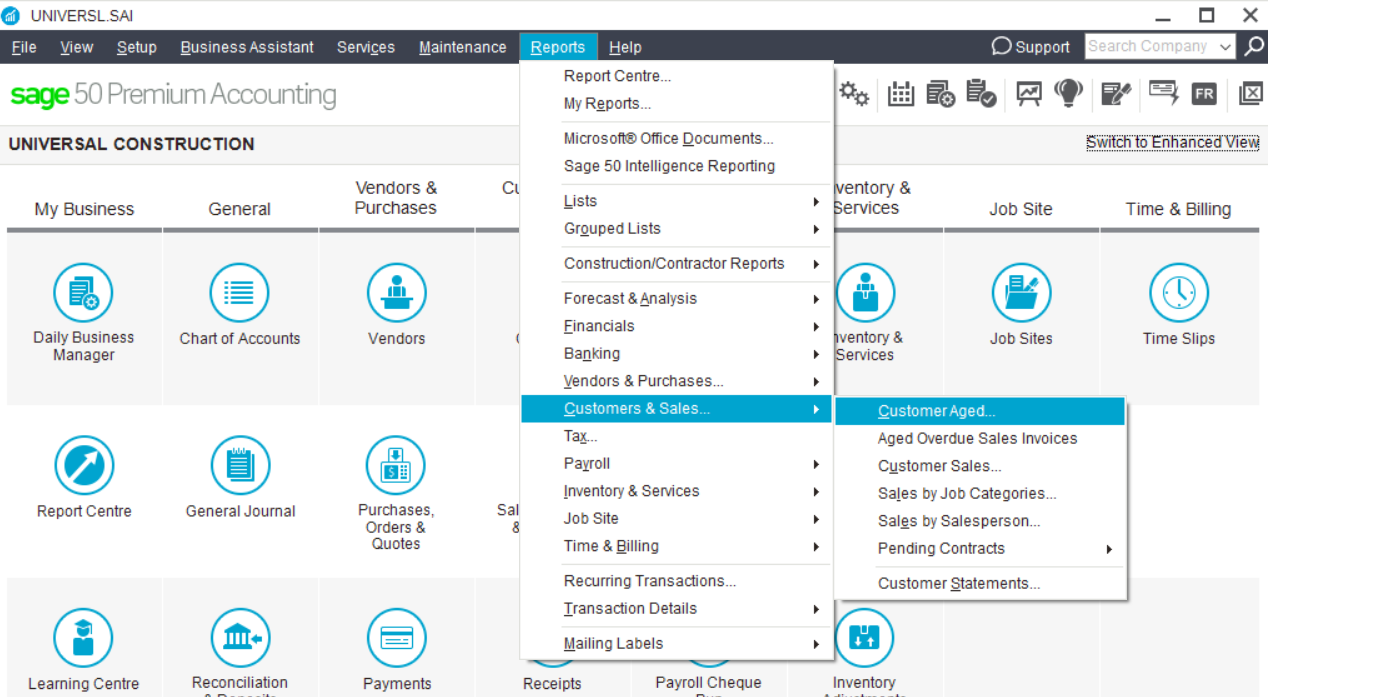Screen dimensions: 1395x697
Task: Switch to Vendors & Purchases tab
Action: [x=396, y=198]
